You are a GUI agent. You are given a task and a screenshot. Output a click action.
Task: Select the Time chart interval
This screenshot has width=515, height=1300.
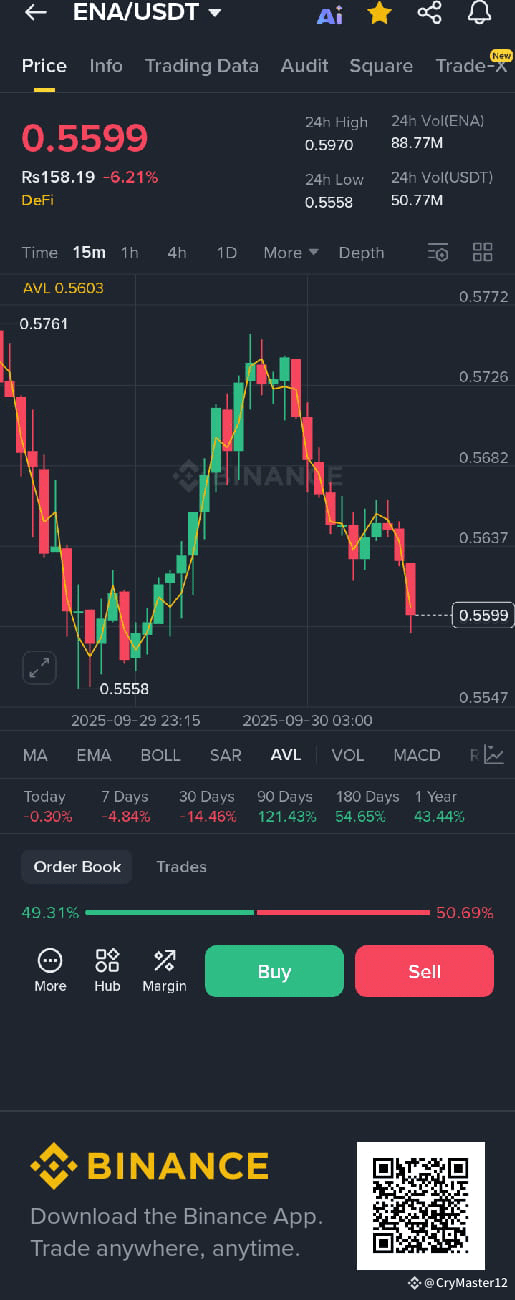[40, 253]
